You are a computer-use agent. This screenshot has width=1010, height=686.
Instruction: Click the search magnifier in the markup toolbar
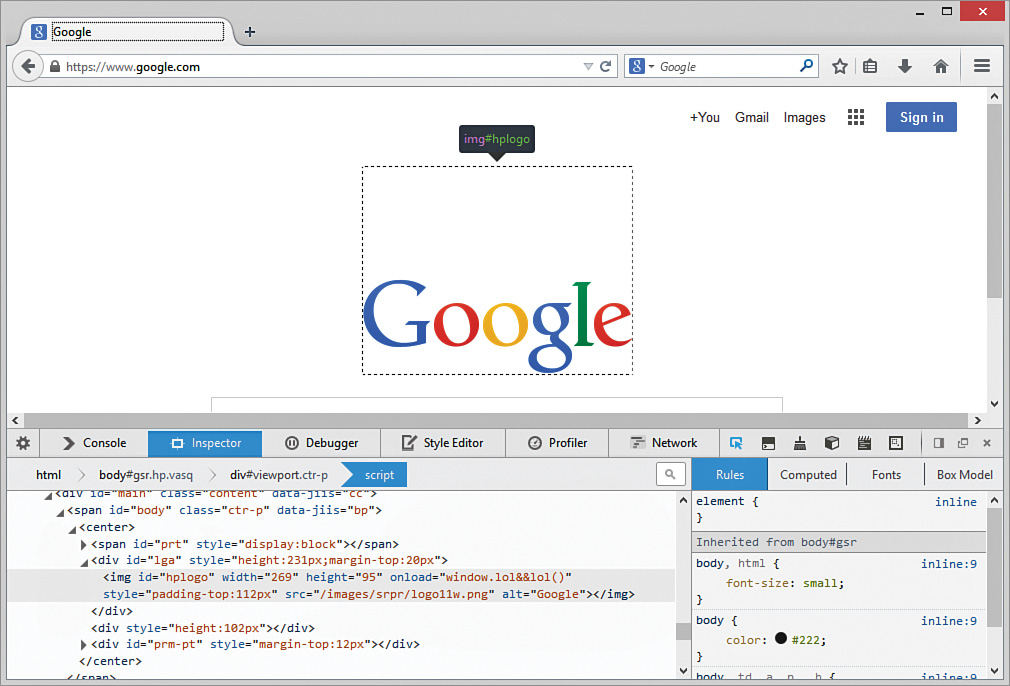click(x=671, y=474)
